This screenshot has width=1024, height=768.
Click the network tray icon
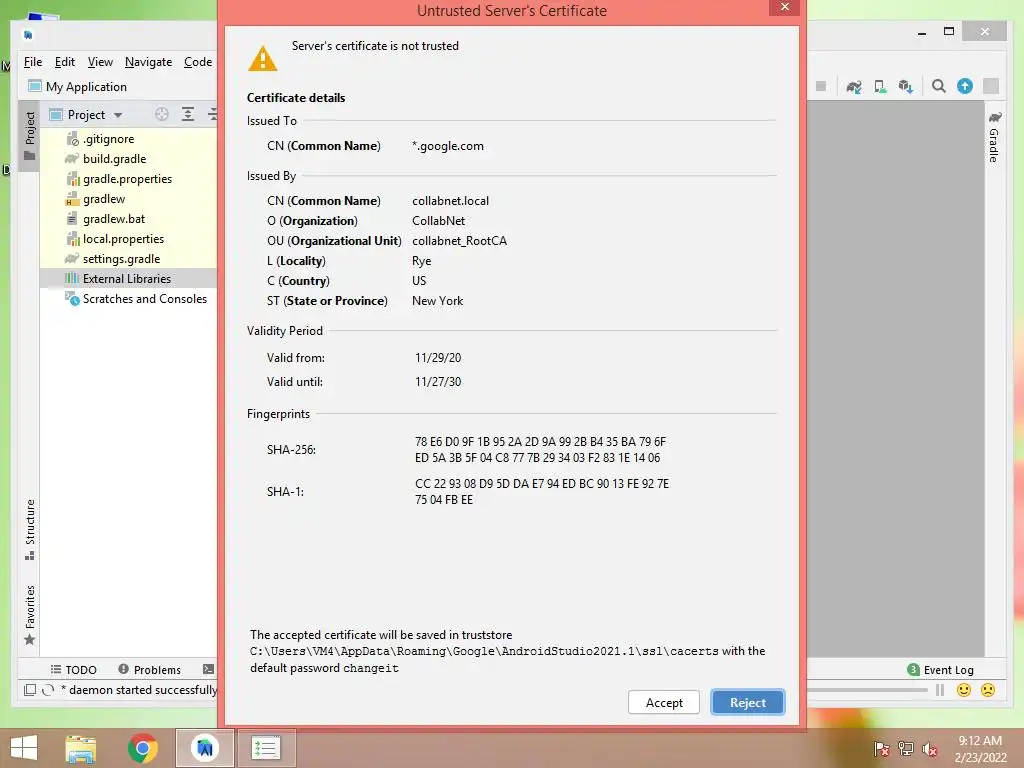click(x=906, y=749)
